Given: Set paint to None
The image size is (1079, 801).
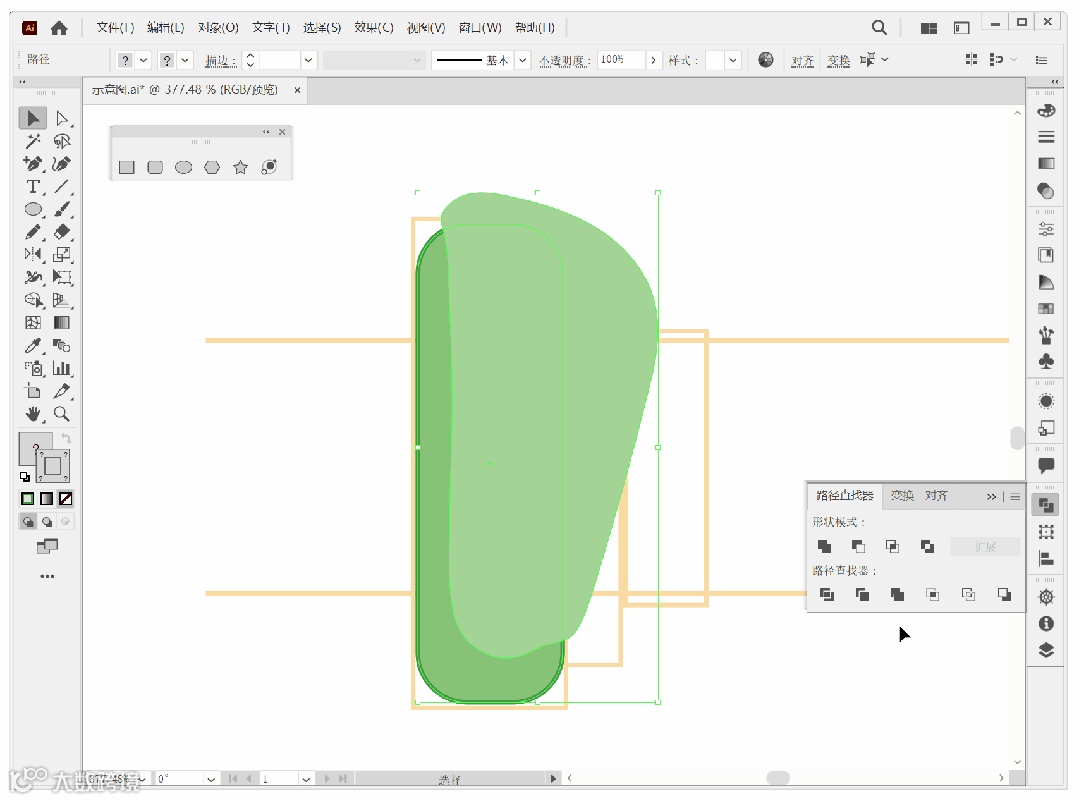Looking at the screenshot, I should 65,499.
